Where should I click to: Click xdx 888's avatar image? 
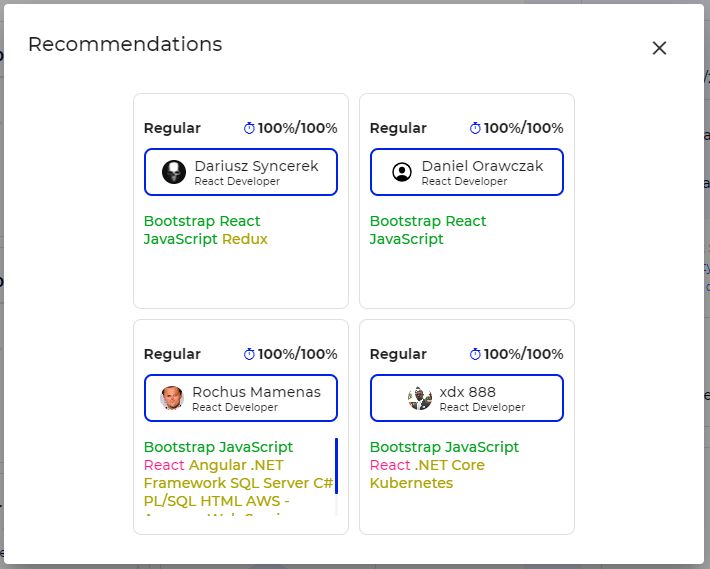420,398
